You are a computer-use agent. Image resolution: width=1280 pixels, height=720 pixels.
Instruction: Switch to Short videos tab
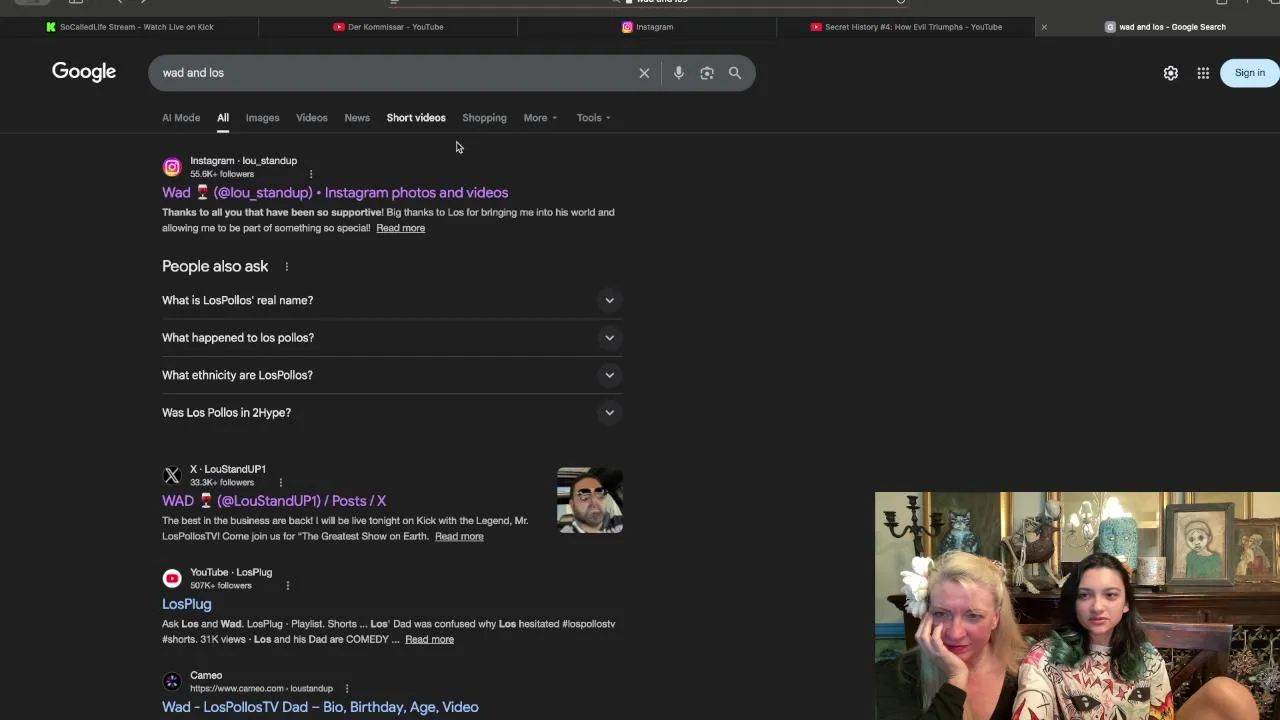pos(416,118)
